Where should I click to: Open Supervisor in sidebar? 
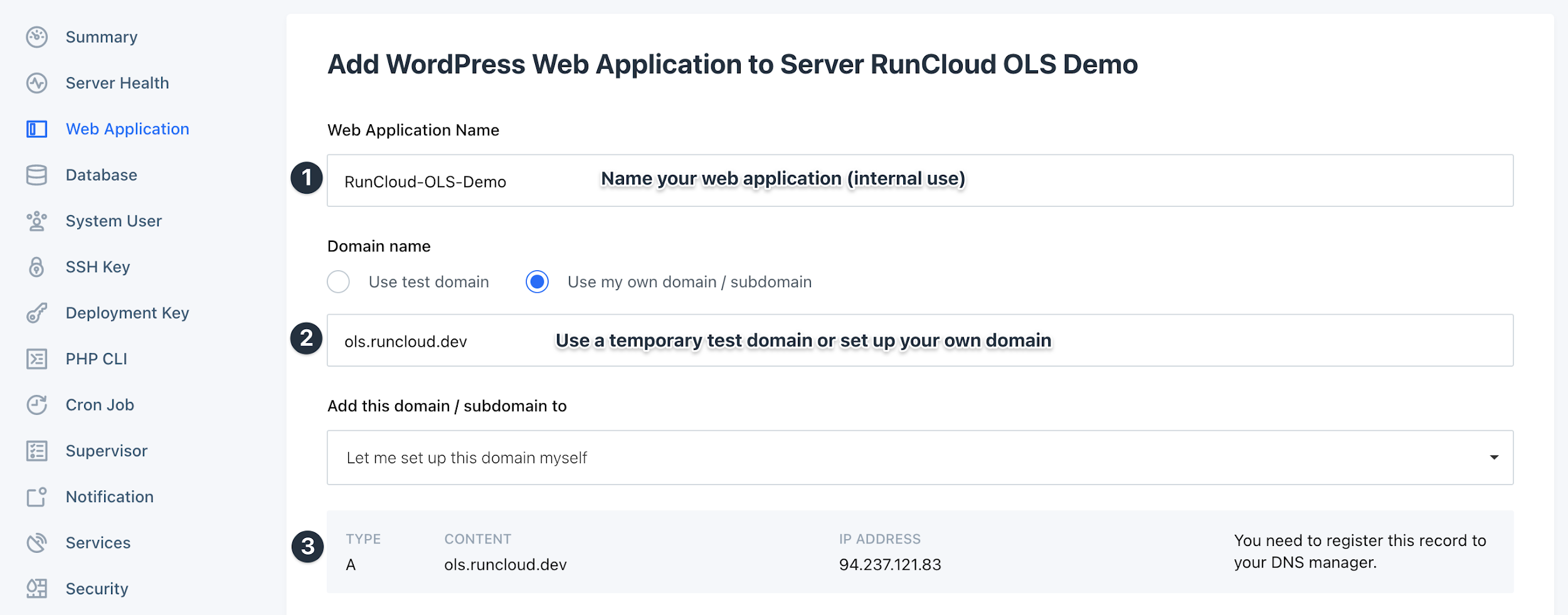(x=107, y=451)
